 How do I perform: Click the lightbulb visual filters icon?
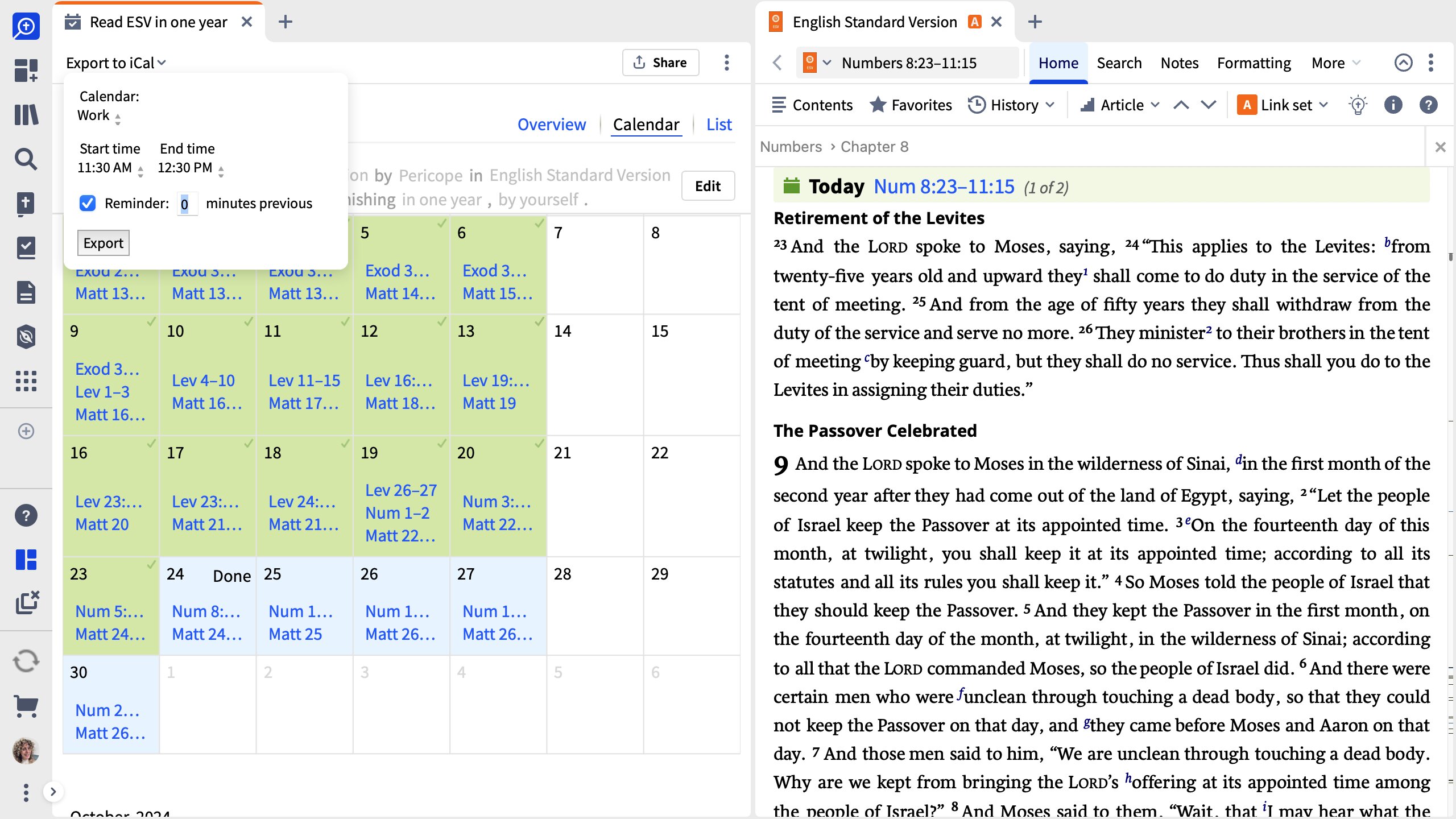1358,105
